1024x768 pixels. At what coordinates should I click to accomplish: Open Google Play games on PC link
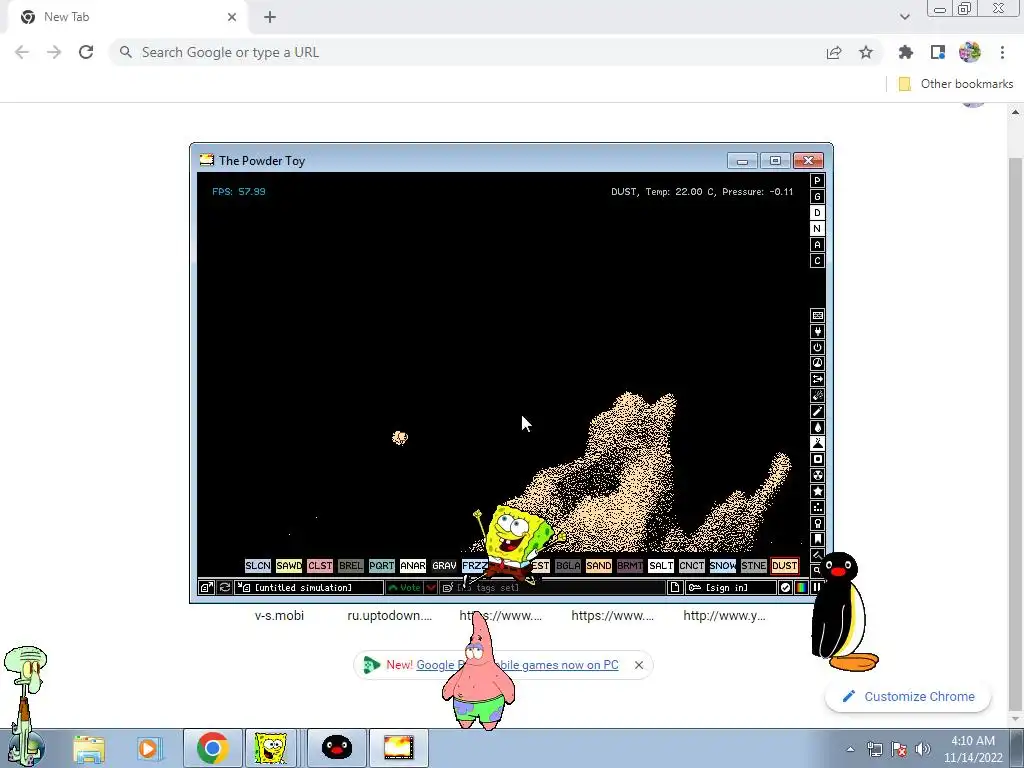(x=517, y=665)
